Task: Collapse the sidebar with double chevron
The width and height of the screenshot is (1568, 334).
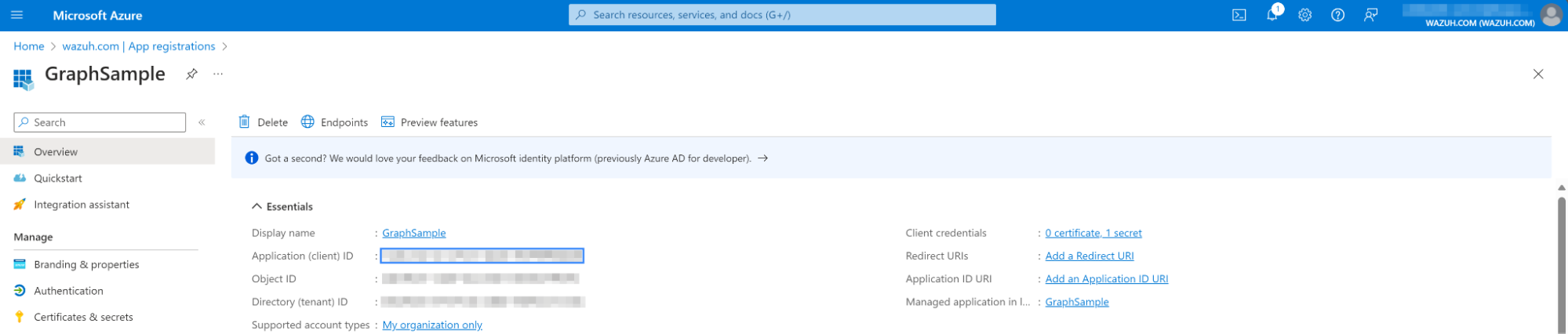Action: (202, 122)
